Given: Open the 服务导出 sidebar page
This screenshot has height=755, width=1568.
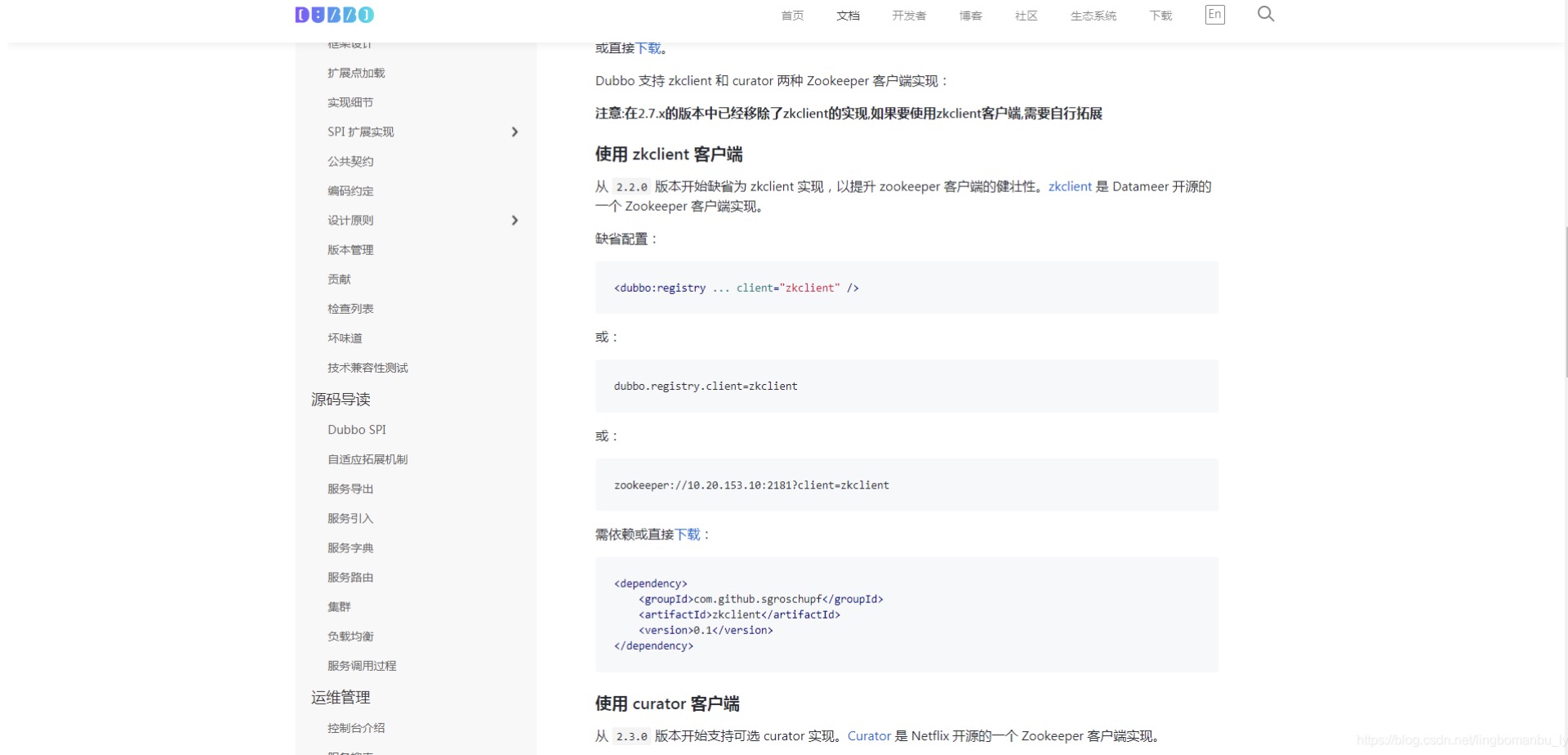Looking at the screenshot, I should (350, 489).
